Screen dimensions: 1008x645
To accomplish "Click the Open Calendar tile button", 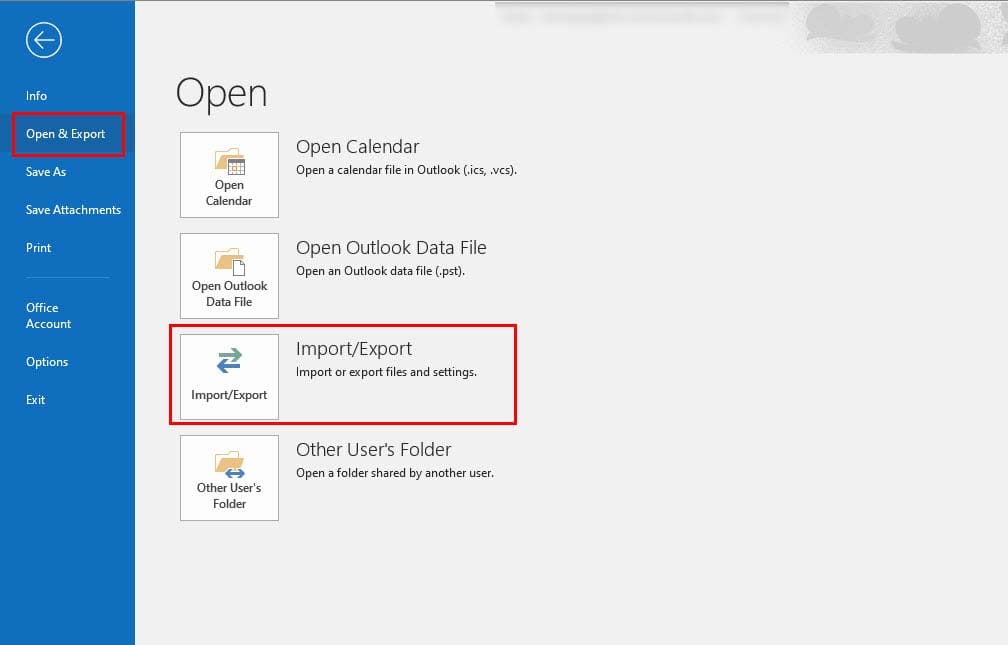I will click(x=230, y=175).
